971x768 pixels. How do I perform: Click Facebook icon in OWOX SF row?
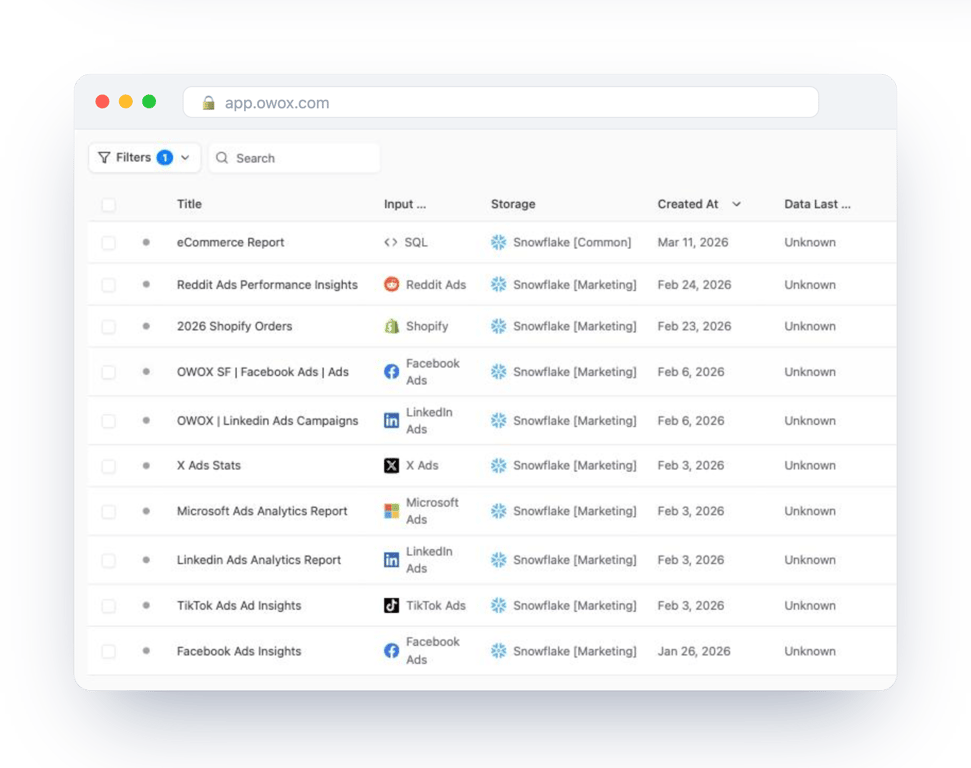[391, 372]
